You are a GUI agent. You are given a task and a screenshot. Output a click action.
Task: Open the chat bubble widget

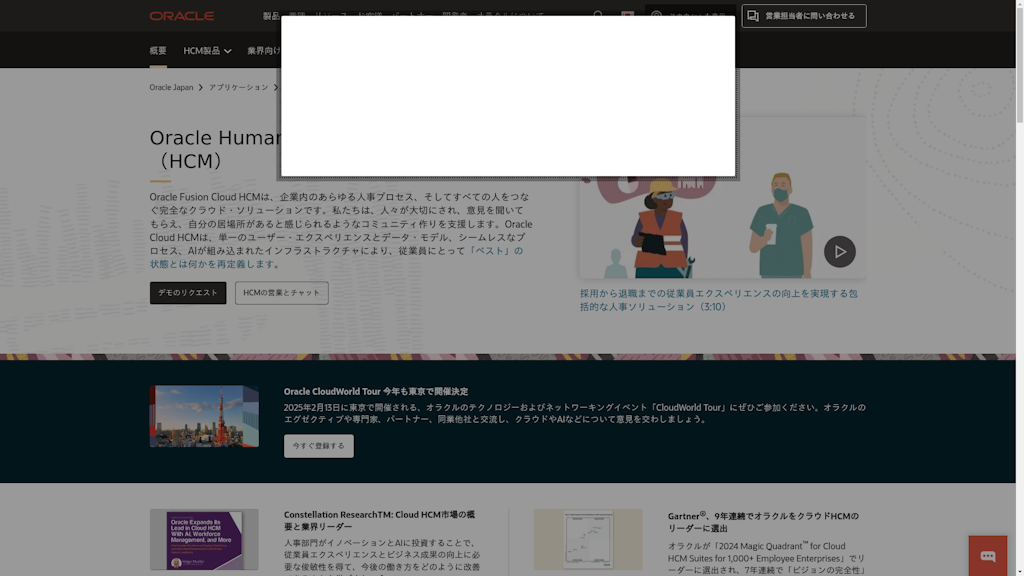tap(987, 556)
